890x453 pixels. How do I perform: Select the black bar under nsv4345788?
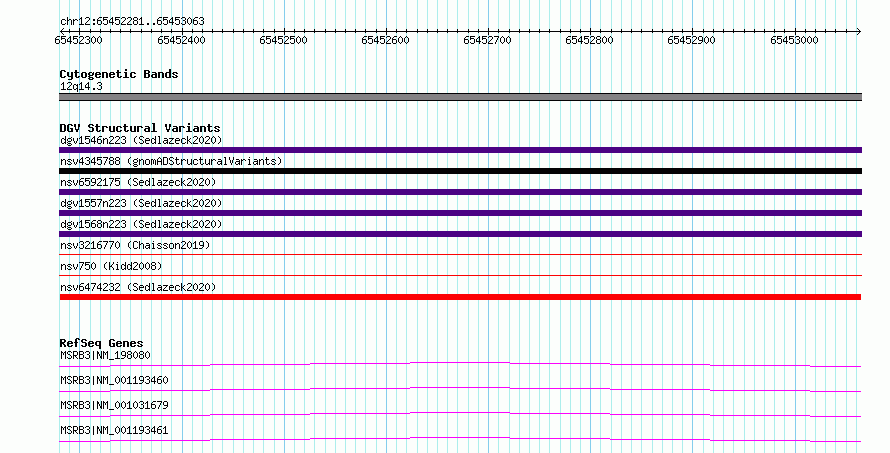tap(460, 171)
